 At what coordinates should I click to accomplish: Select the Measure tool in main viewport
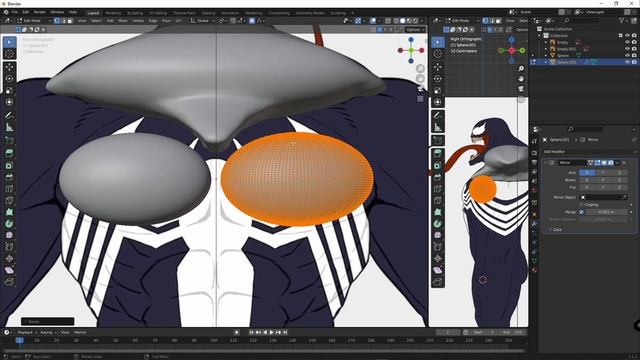[x=9, y=127]
